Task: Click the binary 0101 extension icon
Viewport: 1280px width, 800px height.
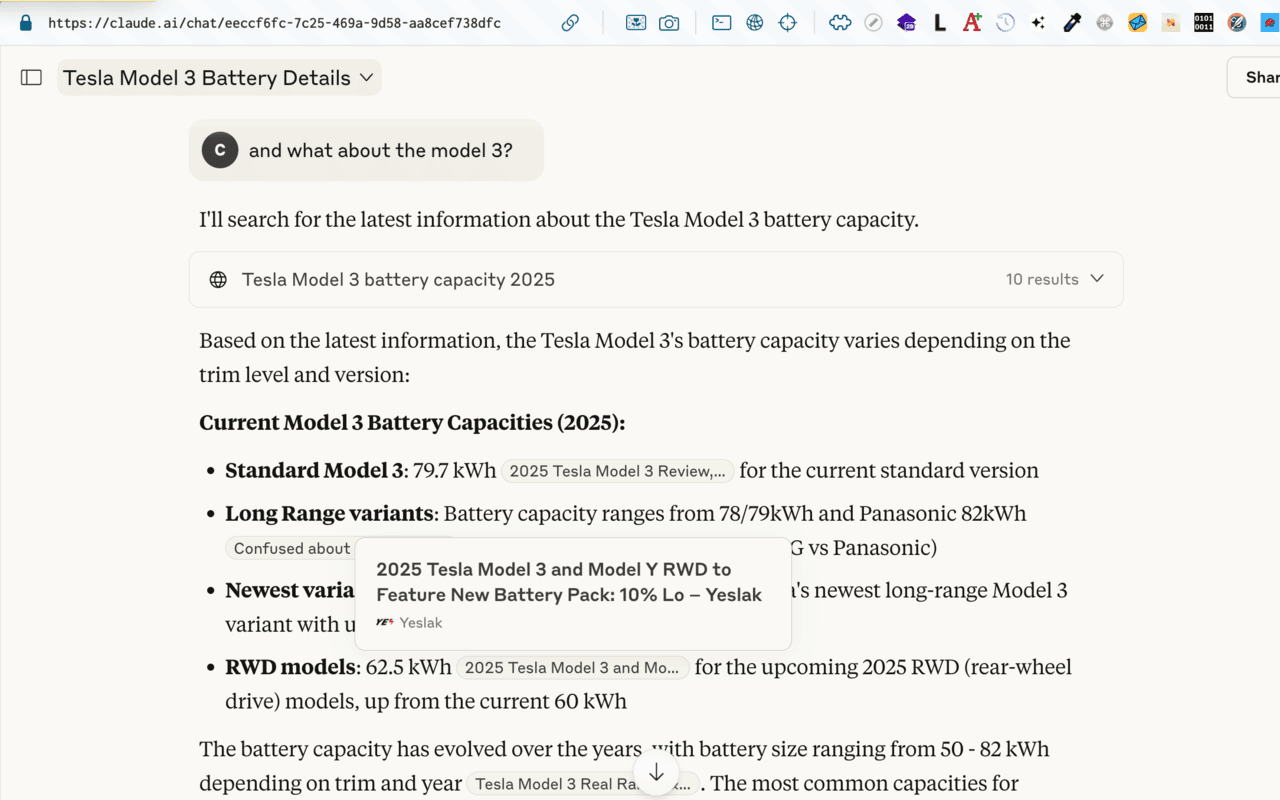Action: click(x=1203, y=23)
